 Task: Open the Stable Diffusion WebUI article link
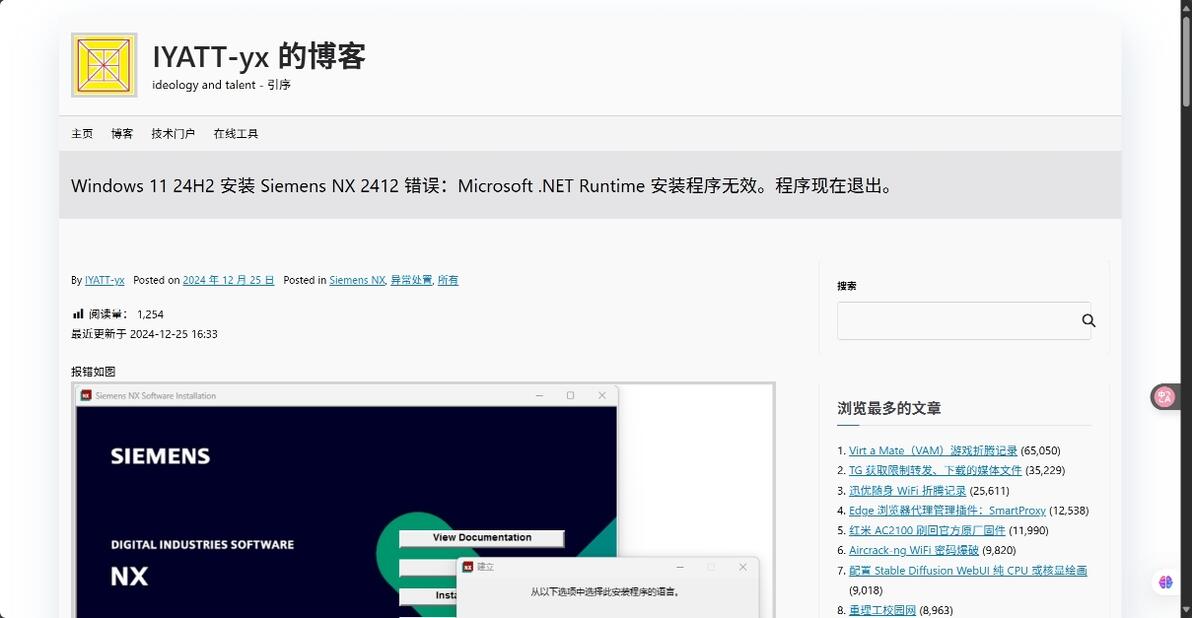pos(968,570)
